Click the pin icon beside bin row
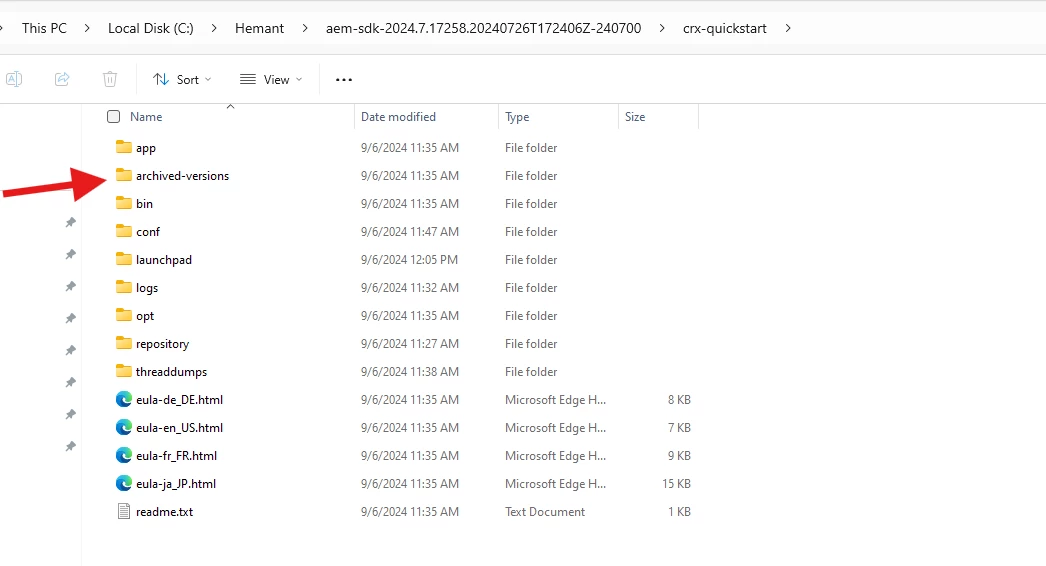The height and width of the screenshot is (566, 1046). click(x=70, y=222)
